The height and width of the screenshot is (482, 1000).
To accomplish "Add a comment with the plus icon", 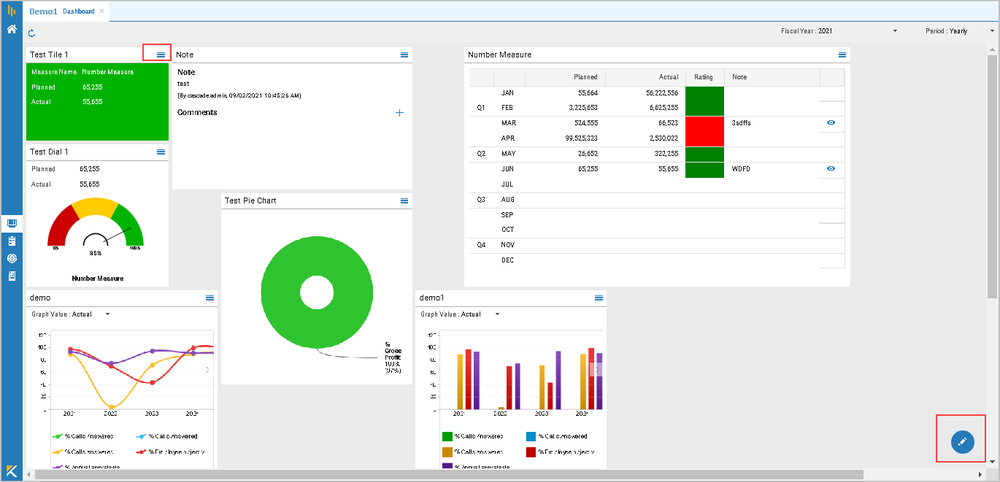I will (399, 113).
